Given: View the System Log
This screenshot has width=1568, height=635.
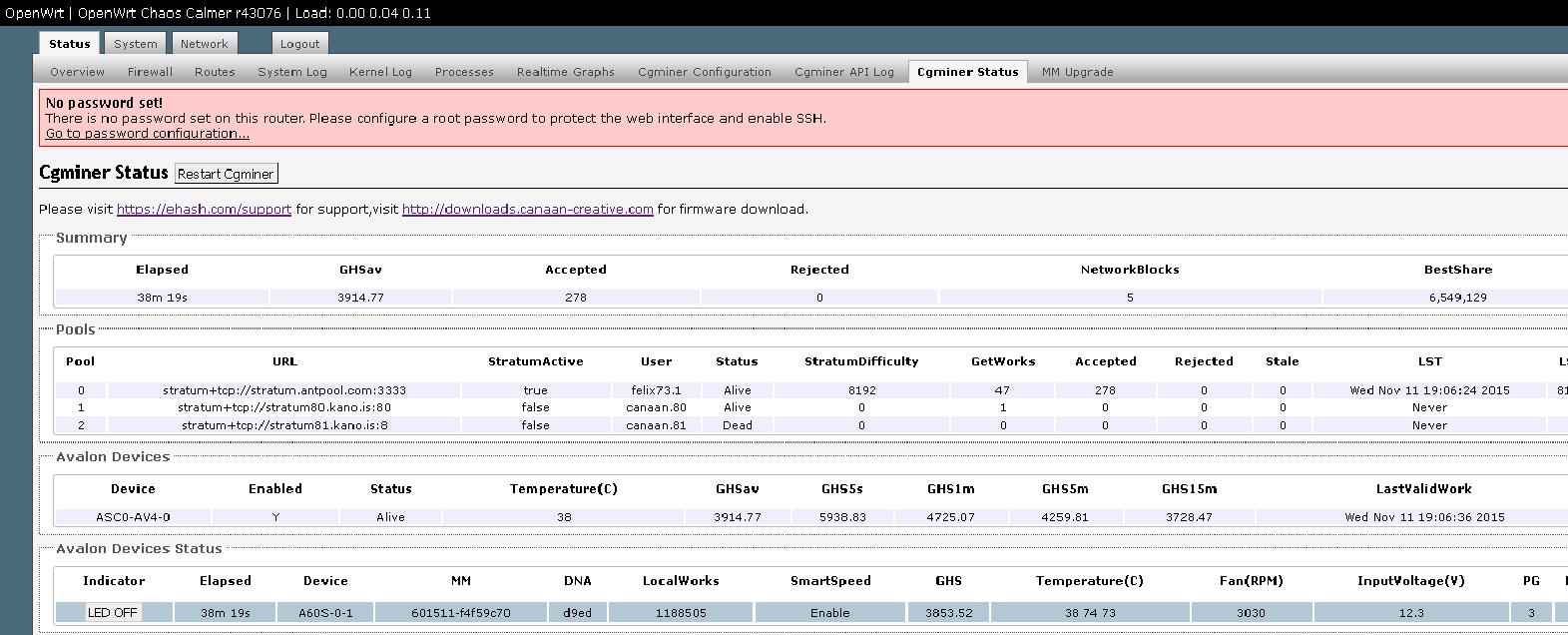Looking at the screenshot, I should coord(291,72).
